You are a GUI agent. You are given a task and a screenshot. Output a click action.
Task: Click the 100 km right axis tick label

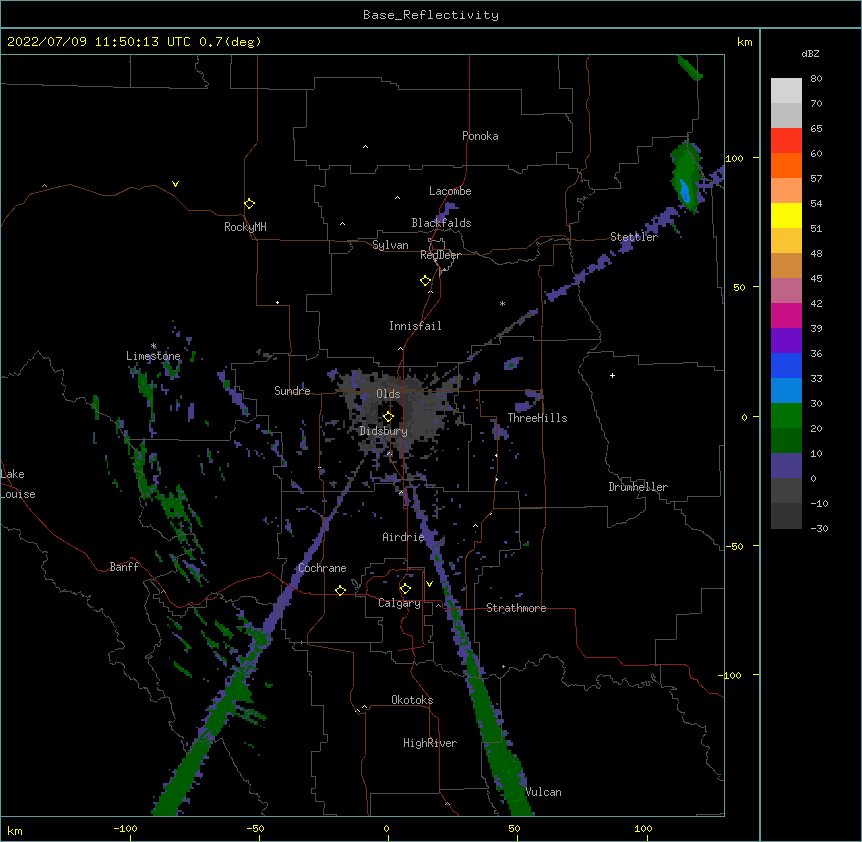[x=734, y=158]
